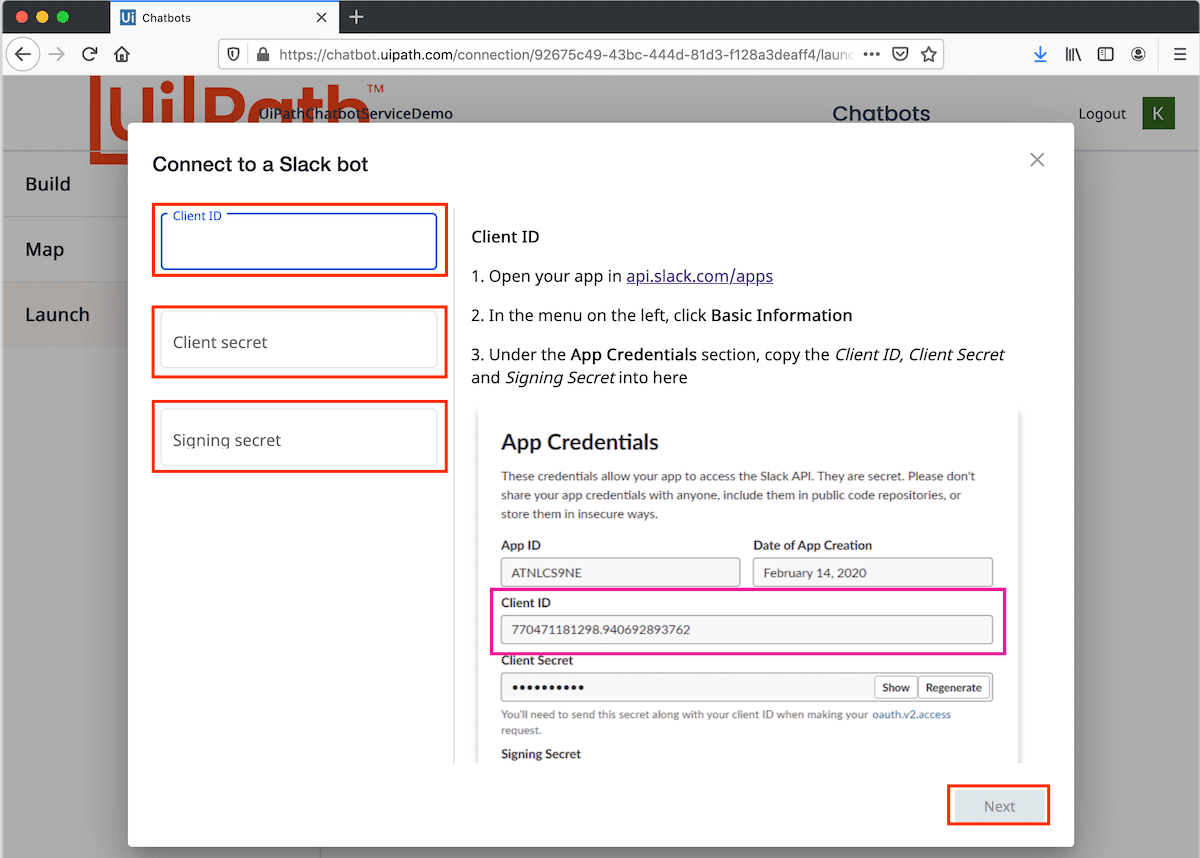Click the Logout link

click(x=1102, y=114)
